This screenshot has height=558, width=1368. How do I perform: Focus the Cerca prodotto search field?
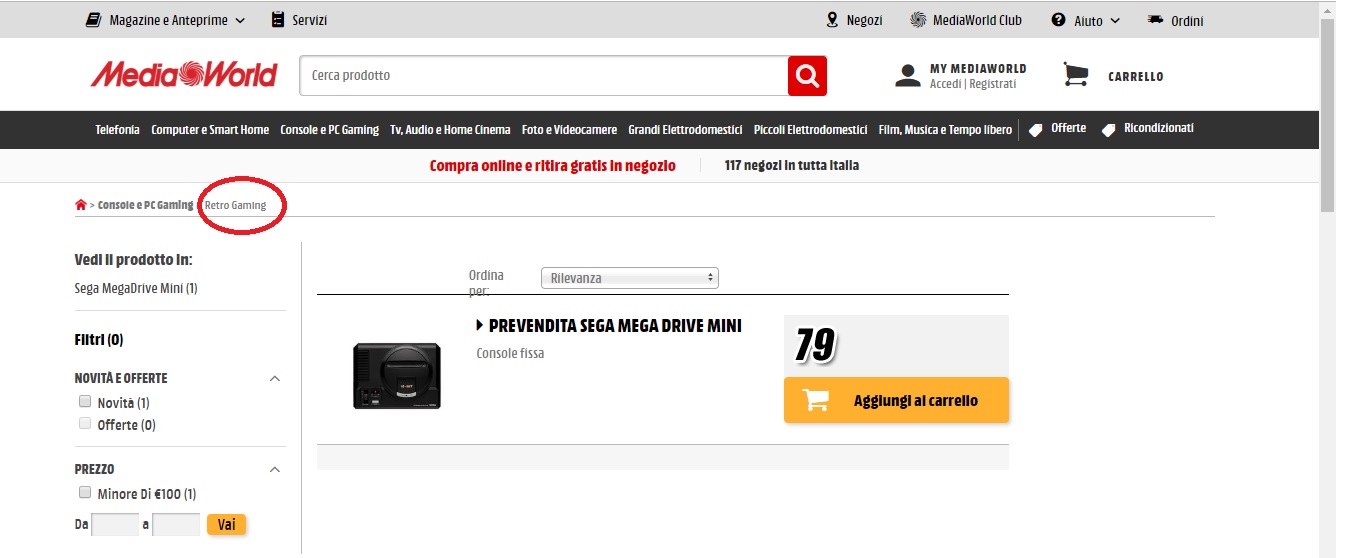coord(543,75)
